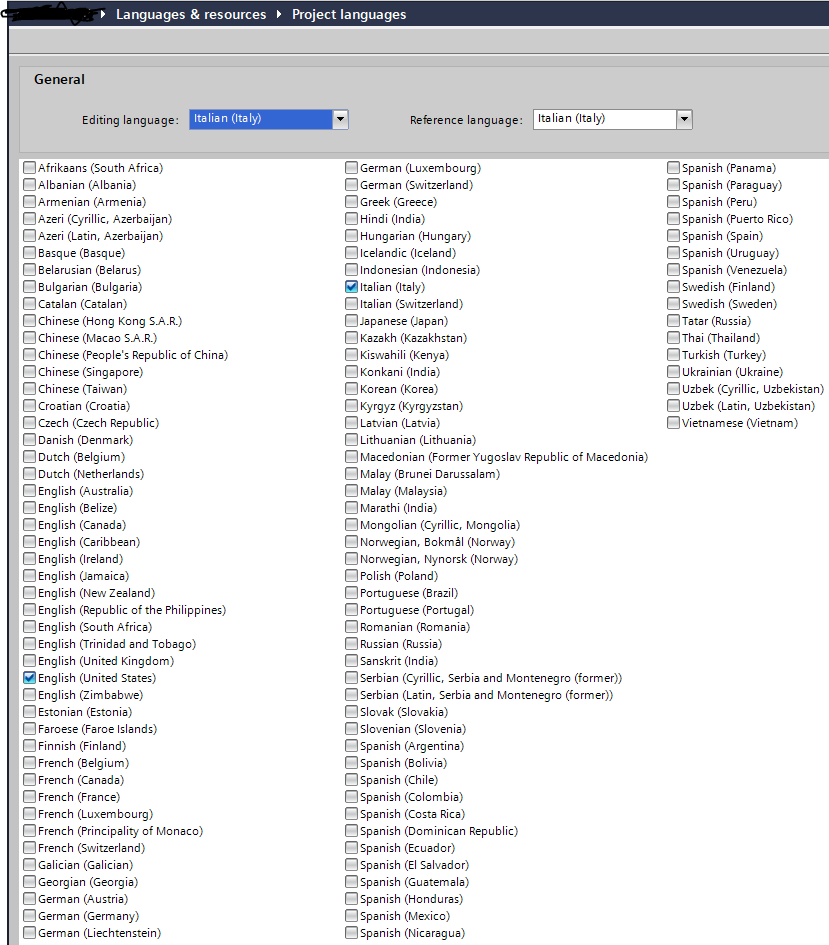Tick the Danish (Denmark) checkbox
829x945 pixels.
(x=30, y=439)
